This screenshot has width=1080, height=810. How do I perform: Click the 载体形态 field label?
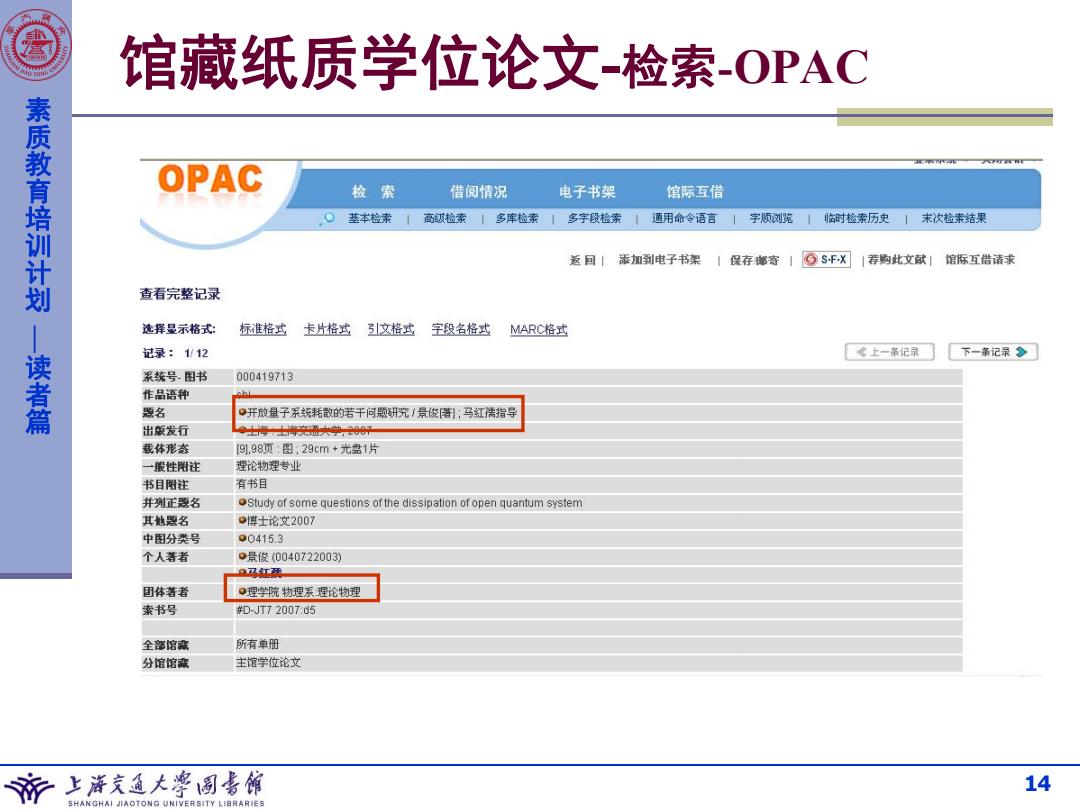[165, 448]
